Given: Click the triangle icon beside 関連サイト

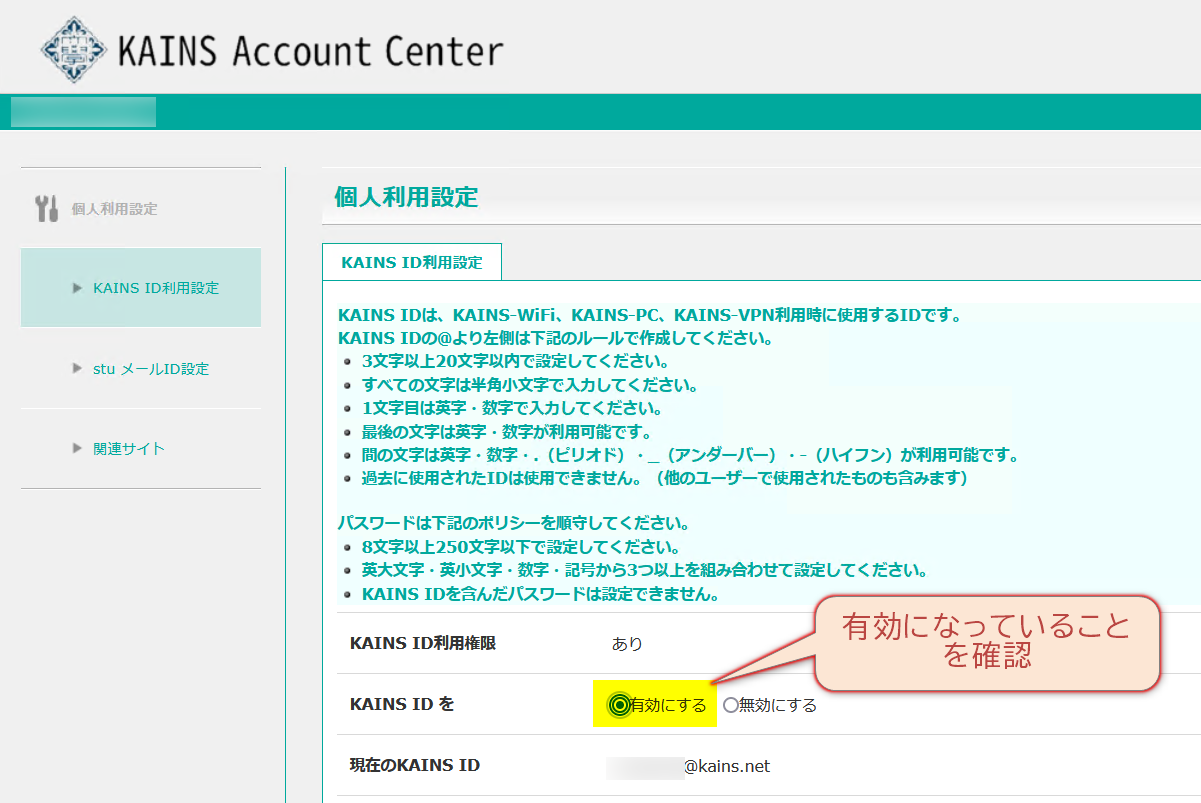Looking at the screenshot, I should (x=75, y=448).
